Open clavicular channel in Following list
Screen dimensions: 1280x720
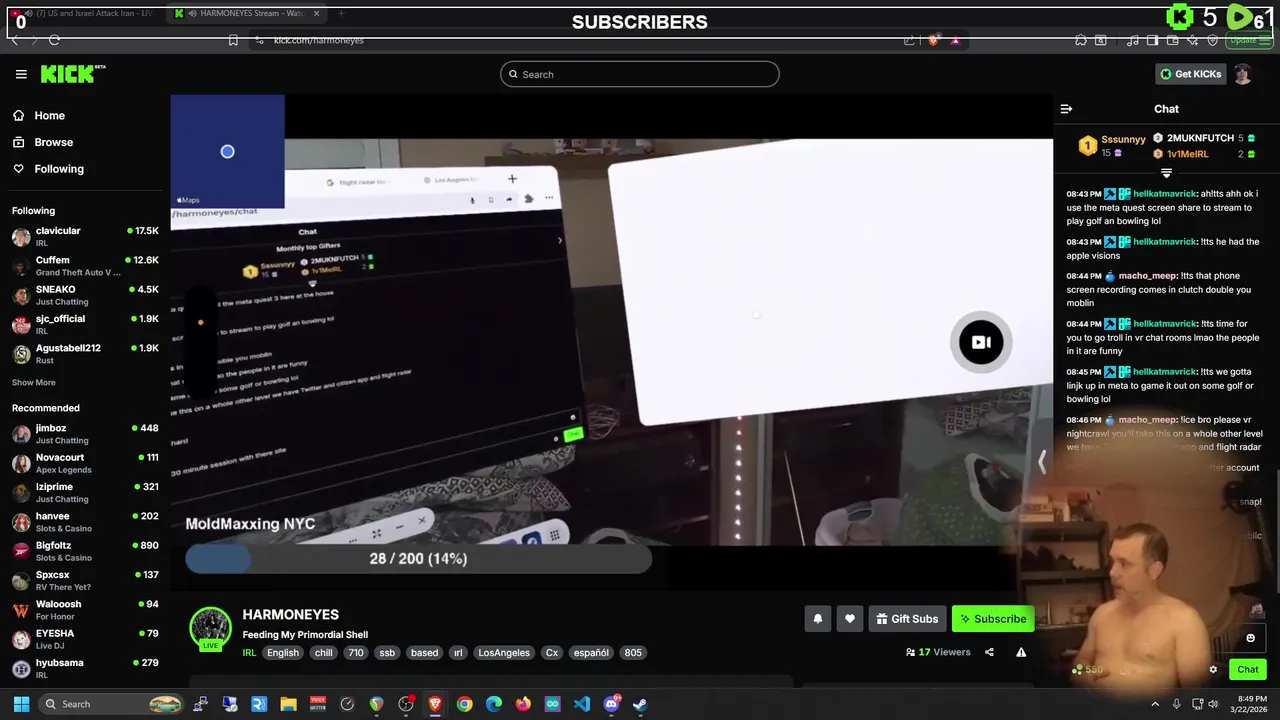point(85,237)
